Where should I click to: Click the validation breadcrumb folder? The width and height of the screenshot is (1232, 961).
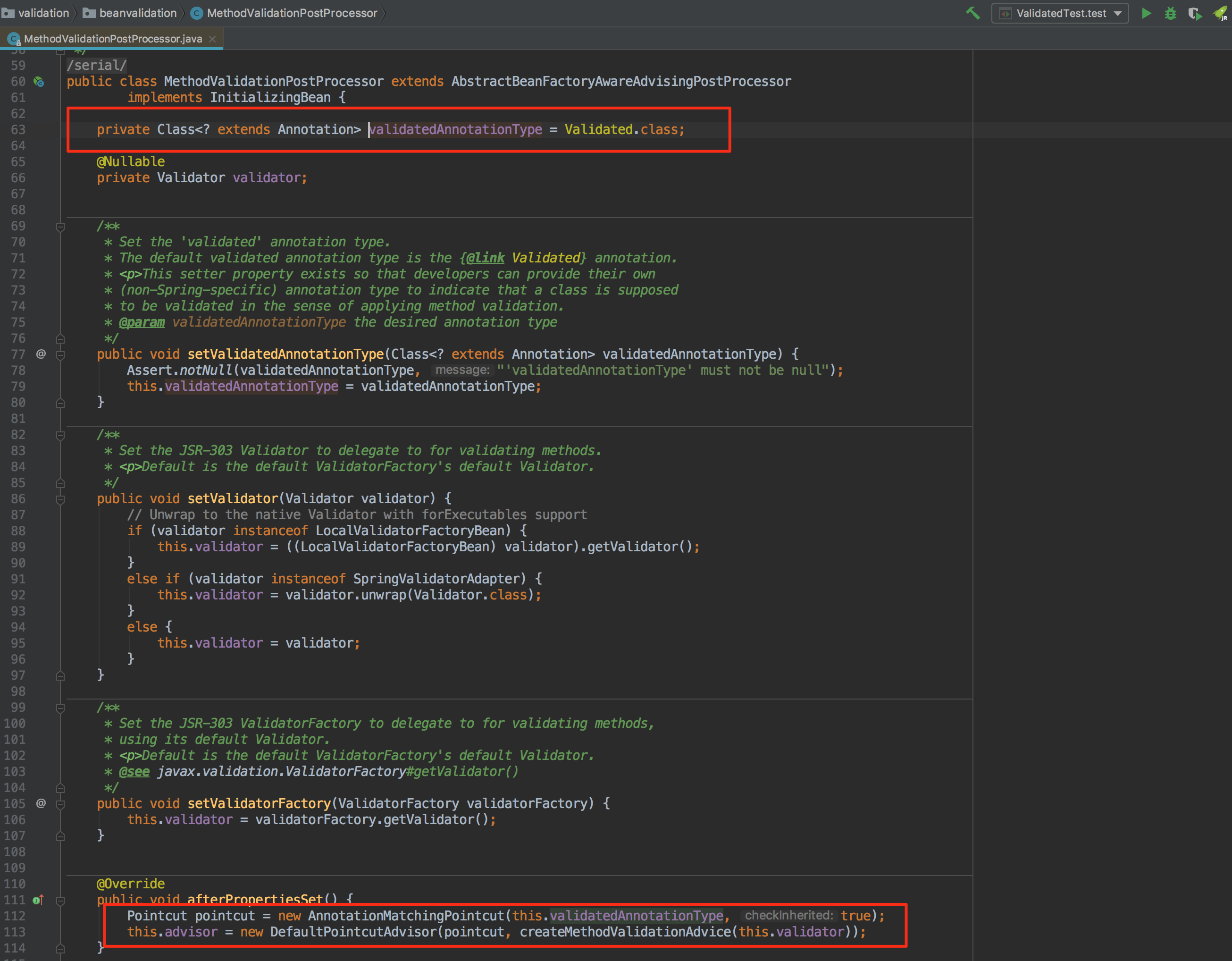43,13
